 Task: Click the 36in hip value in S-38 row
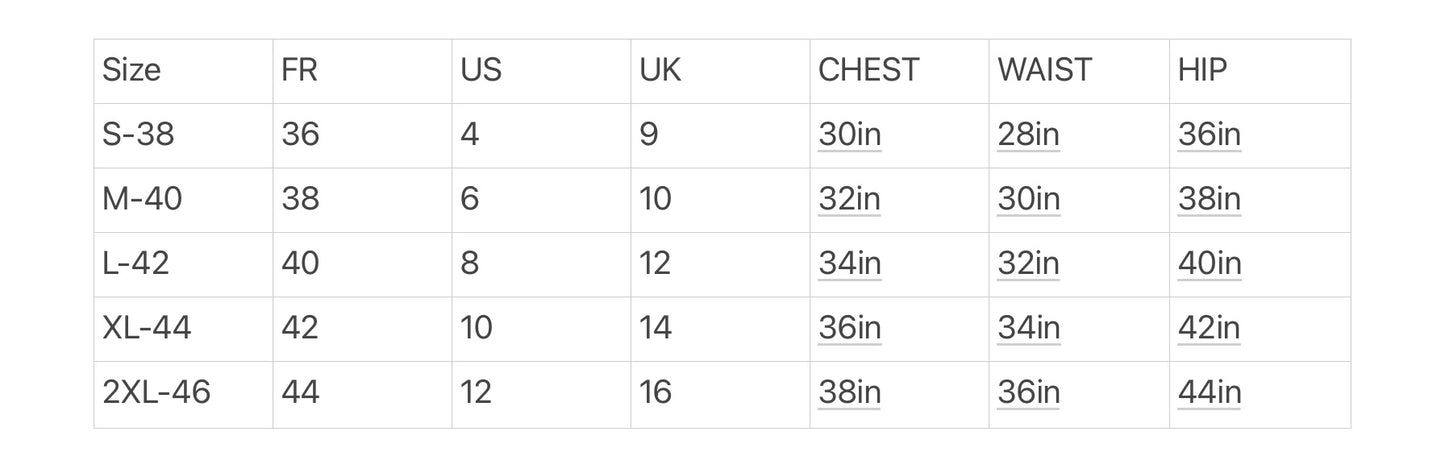[1209, 134]
